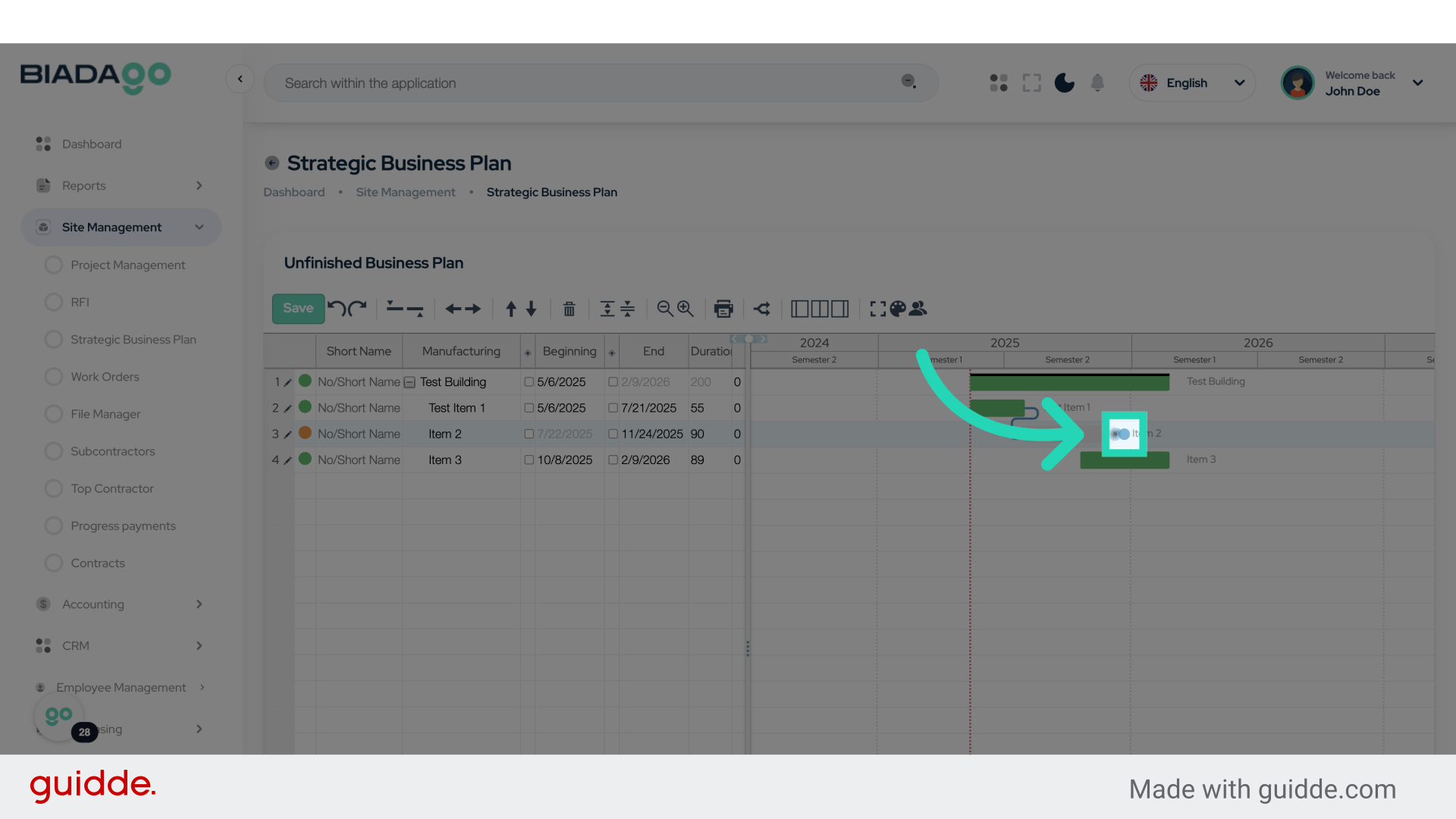The image size is (1456, 819).
Task: Collapse the Test Building task group
Action: point(409,382)
